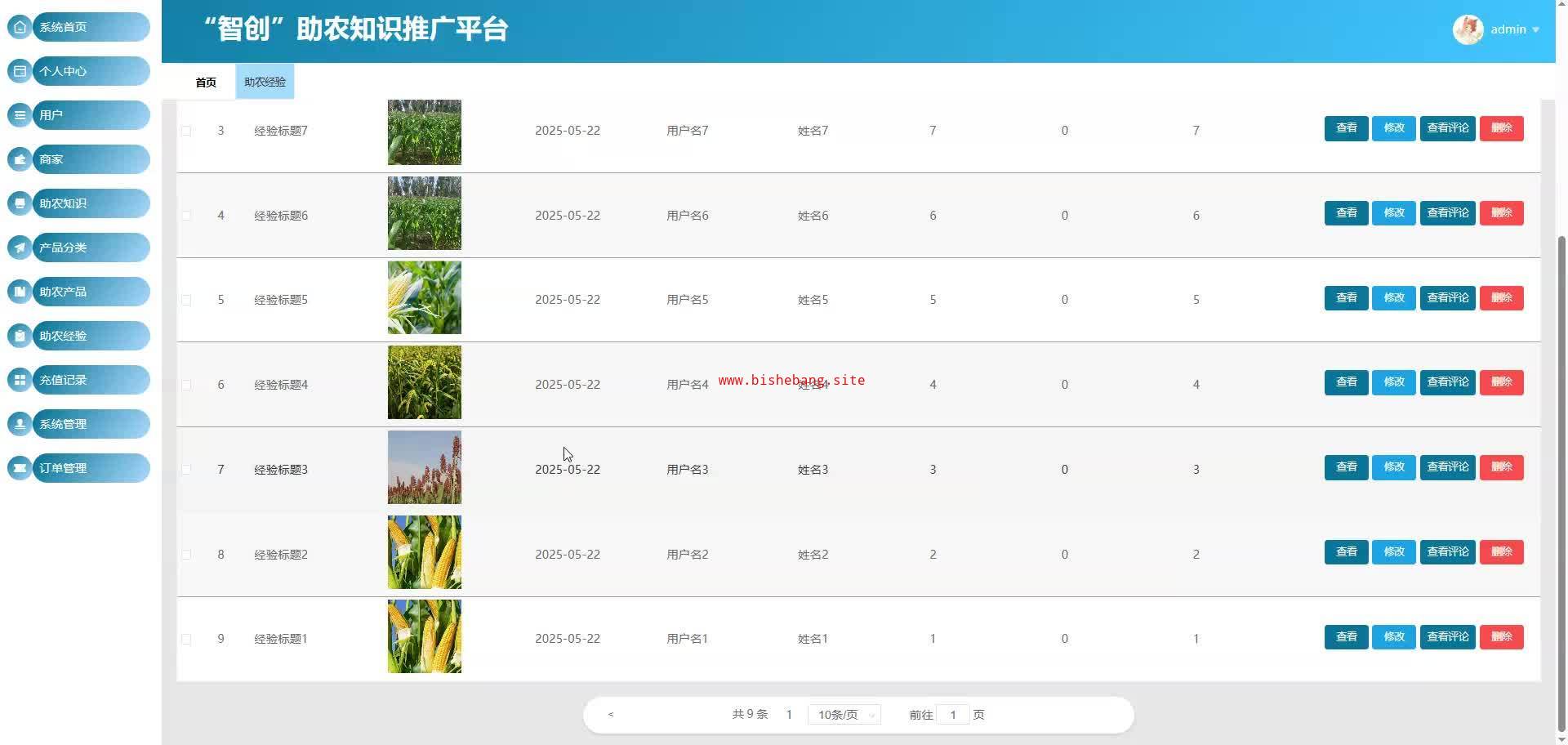Click 删除 for 经验标题4
This screenshot has height=745, width=1568.
(1501, 382)
